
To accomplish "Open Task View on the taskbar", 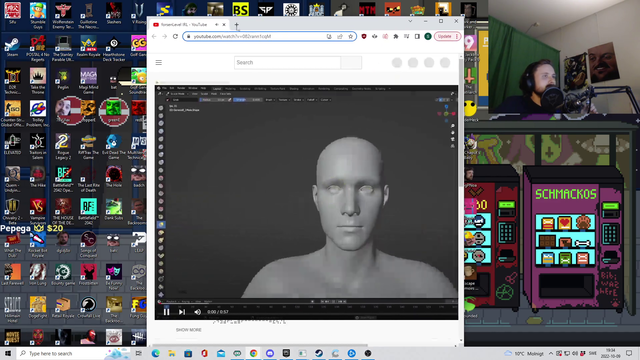I will pos(139,353).
